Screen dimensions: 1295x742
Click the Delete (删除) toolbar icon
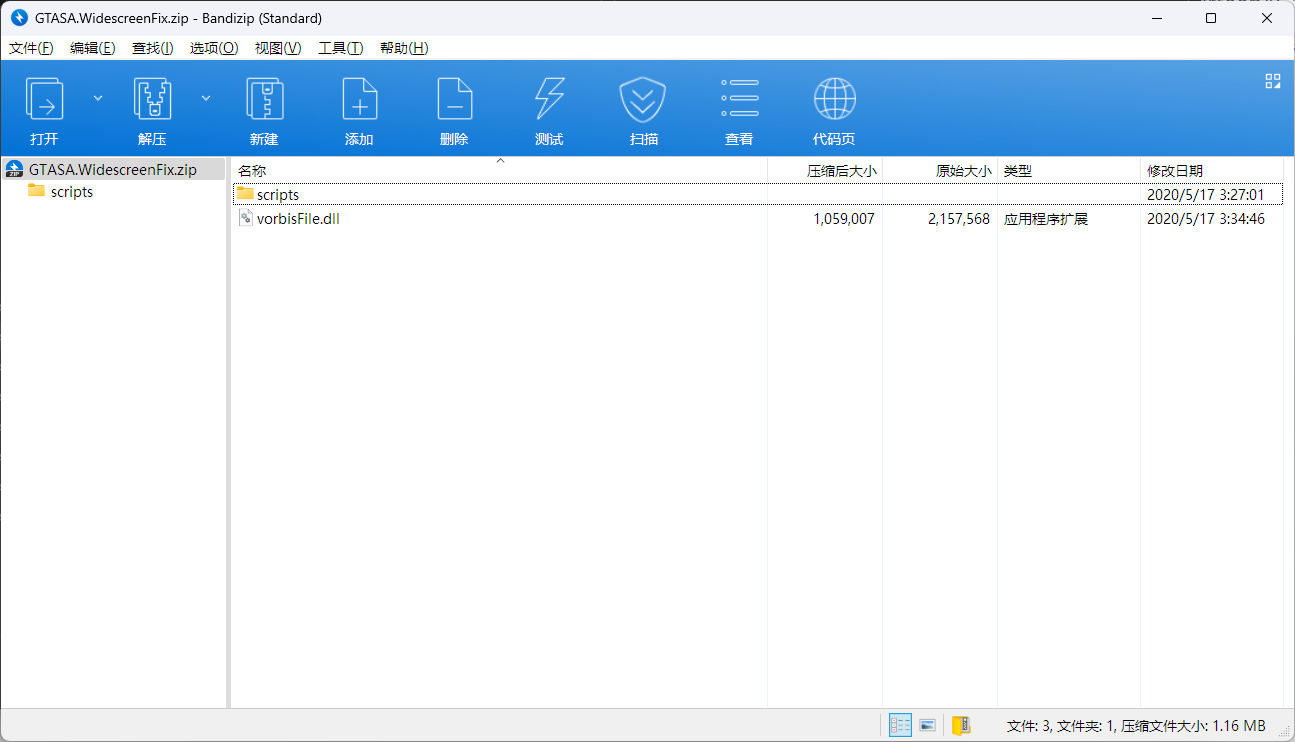pyautogui.click(x=454, y=100)
